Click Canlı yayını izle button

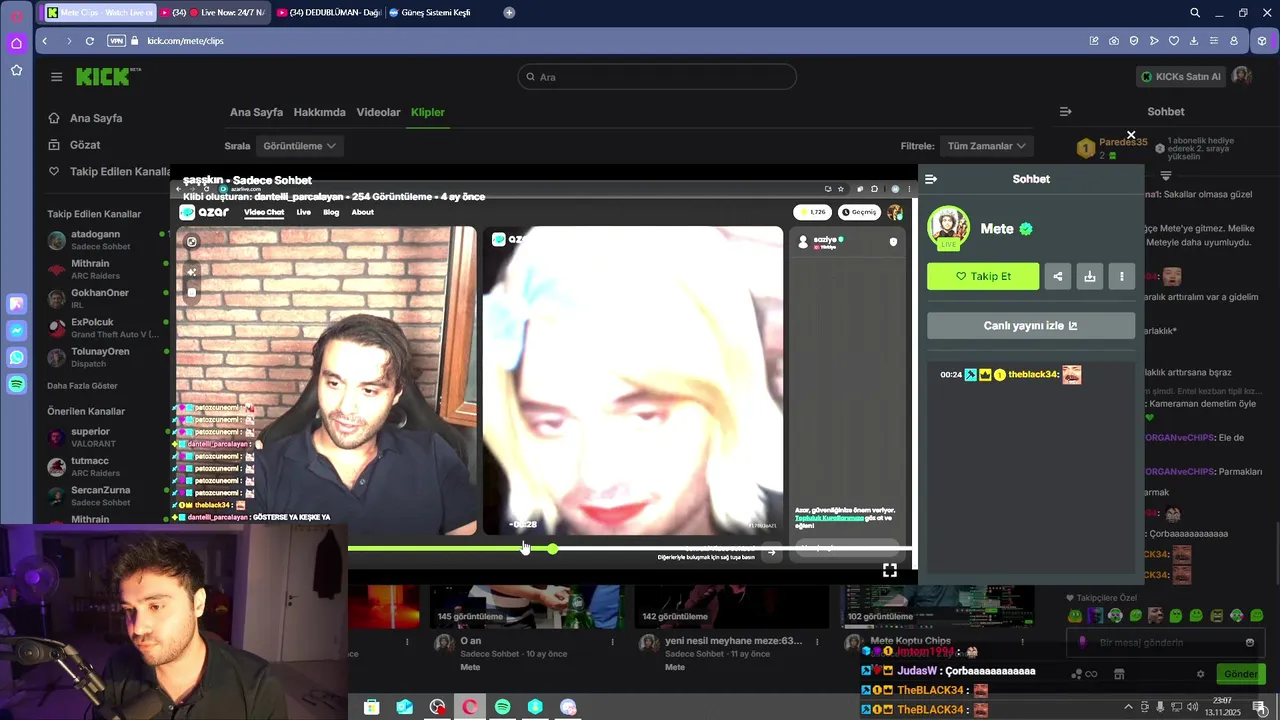(1031, 326)
